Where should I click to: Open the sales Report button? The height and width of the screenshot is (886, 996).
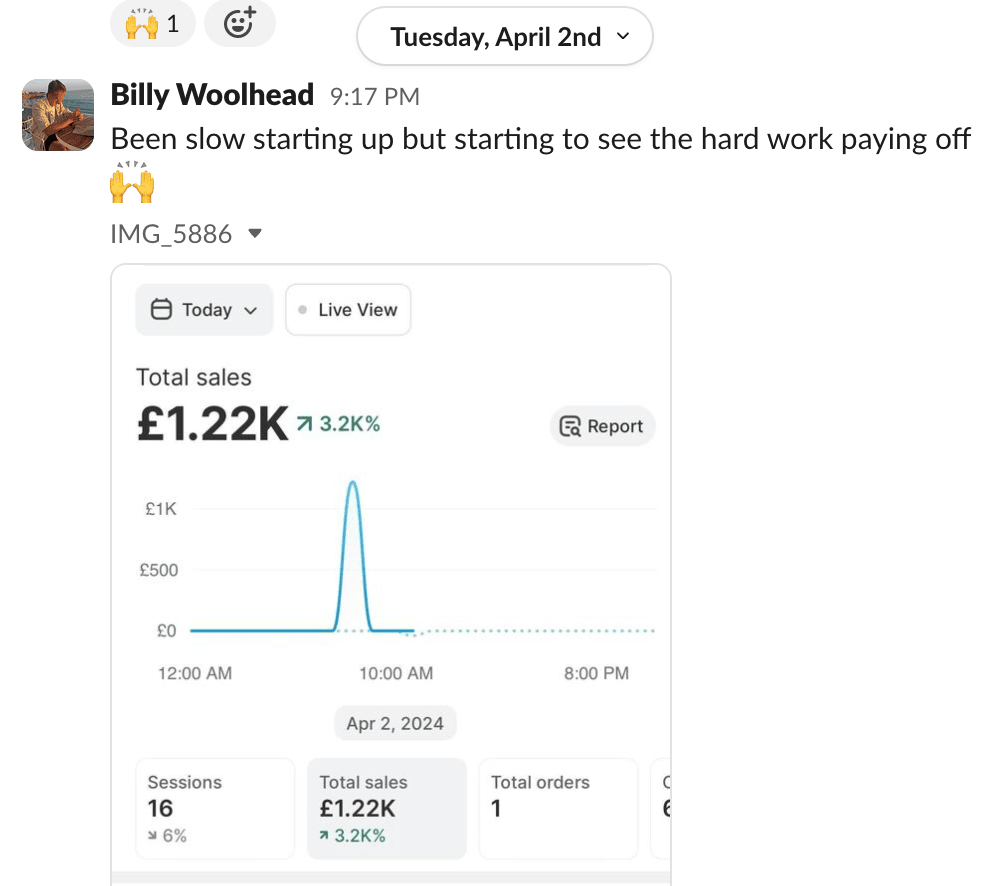(602, 426)
